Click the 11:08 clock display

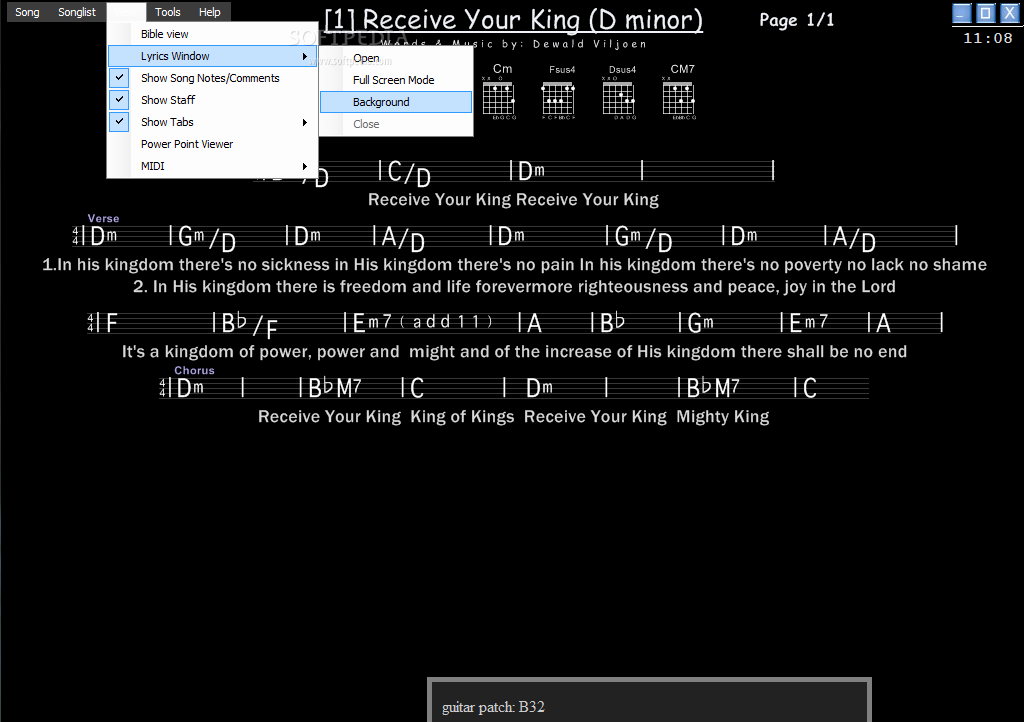(987, 38)
